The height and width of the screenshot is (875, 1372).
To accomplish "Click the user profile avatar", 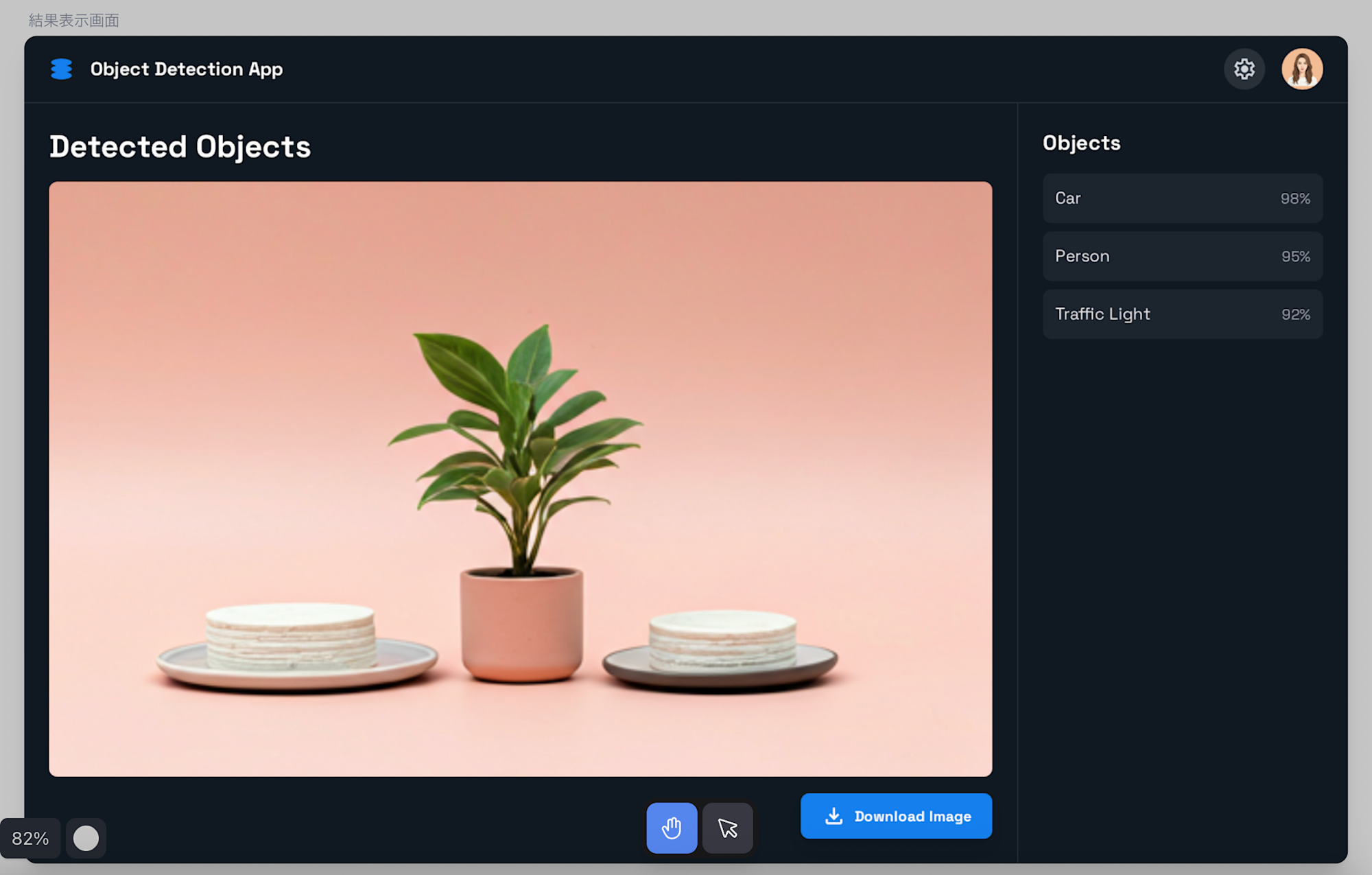I will coord(1301,69).
